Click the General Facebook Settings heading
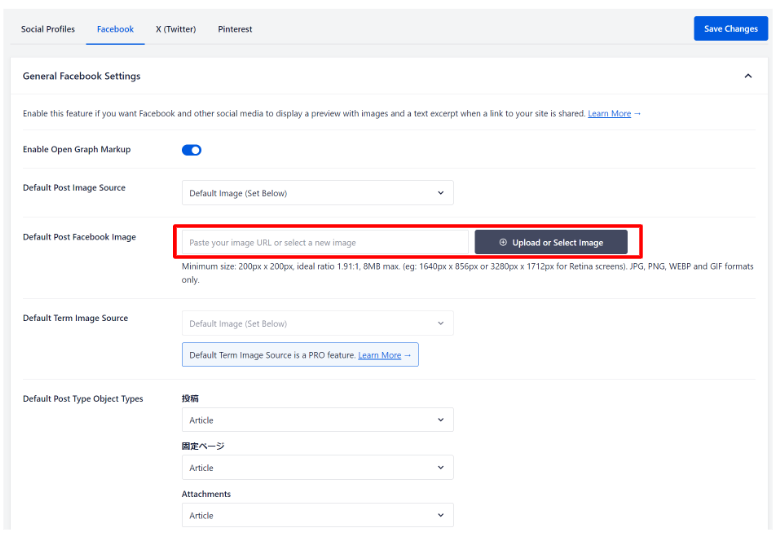The height and width of the screenshot is (540, 776). pyautogui.click(x=82, y=76)
